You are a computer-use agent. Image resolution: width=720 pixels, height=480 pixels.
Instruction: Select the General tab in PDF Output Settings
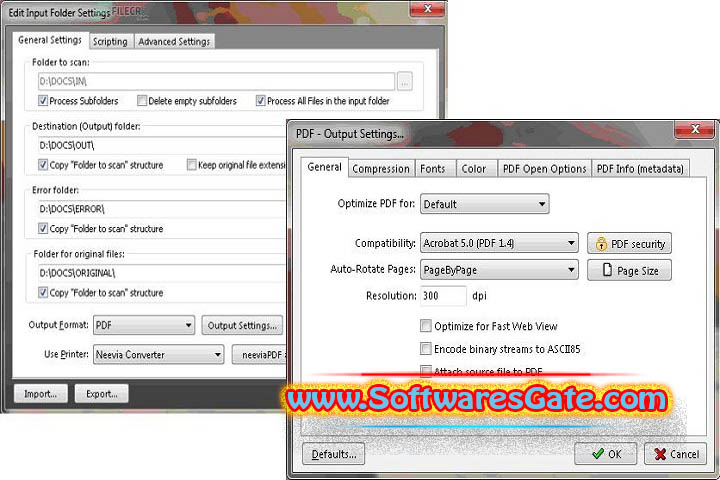coord(325,167)
